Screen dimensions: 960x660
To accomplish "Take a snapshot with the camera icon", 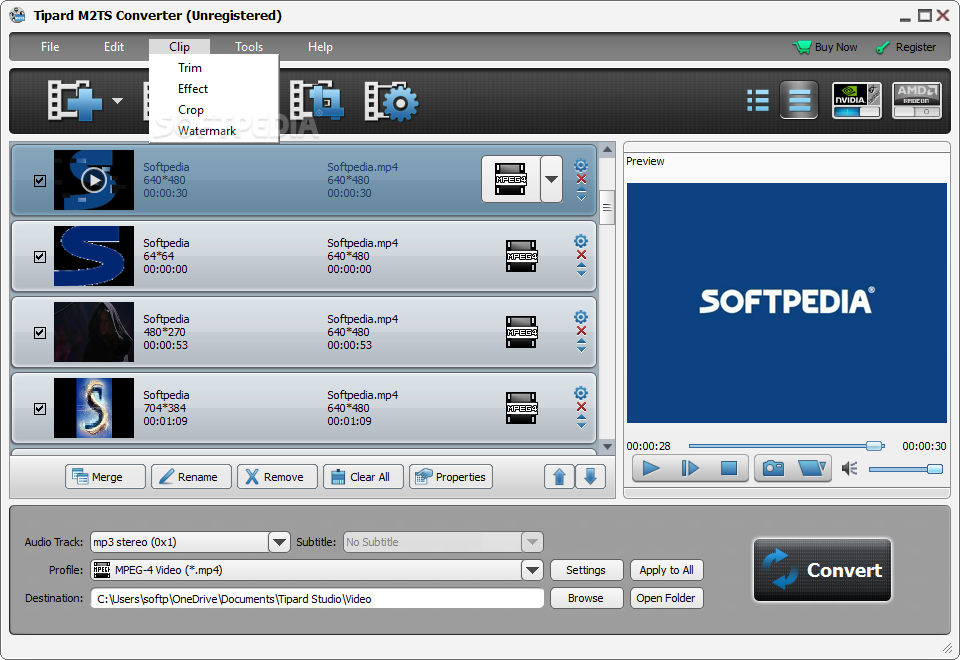I will pos(773,468).
